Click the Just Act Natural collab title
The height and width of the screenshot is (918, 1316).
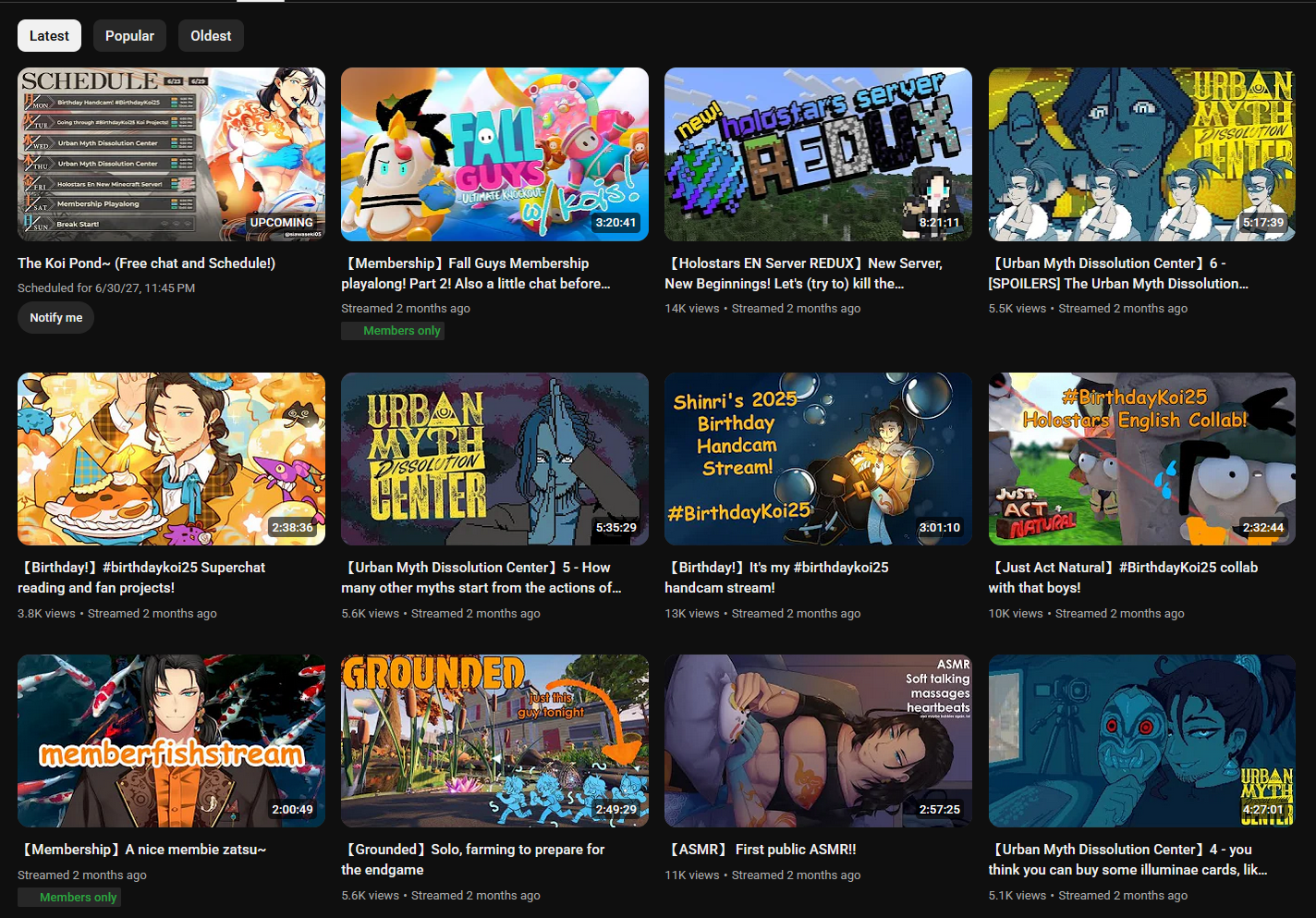[x=1123, y=578]
